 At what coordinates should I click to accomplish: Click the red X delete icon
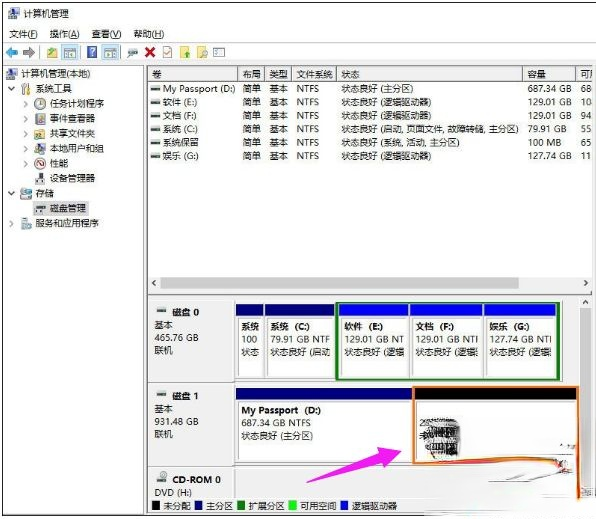pos(150,52)
